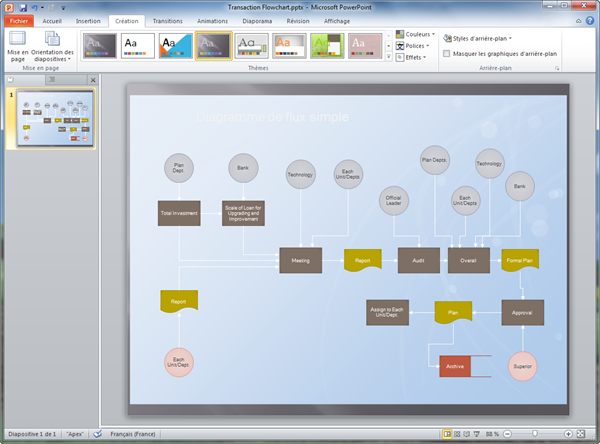Select the Total Investment box
Screen dimensions: 600x444
179,213
